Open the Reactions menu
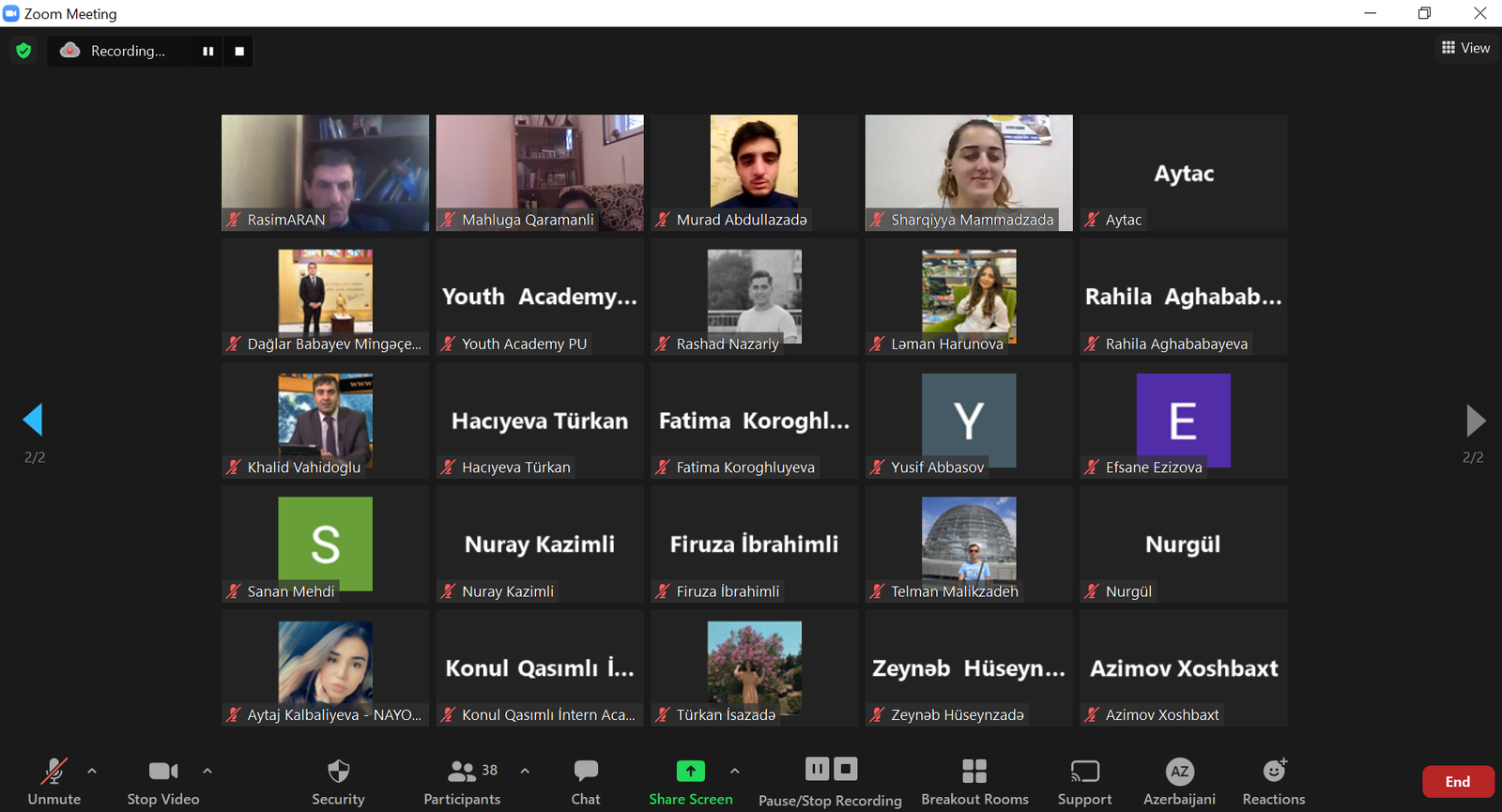Image resolution: width=1502 pixels, height=812 pixels. [1274, 781]
